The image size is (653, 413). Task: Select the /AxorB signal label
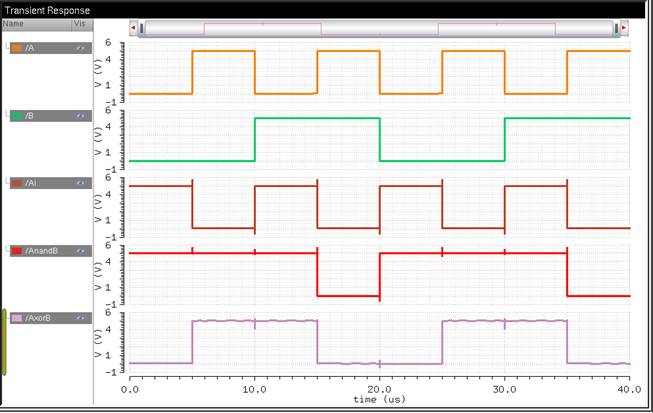point(38,318)
